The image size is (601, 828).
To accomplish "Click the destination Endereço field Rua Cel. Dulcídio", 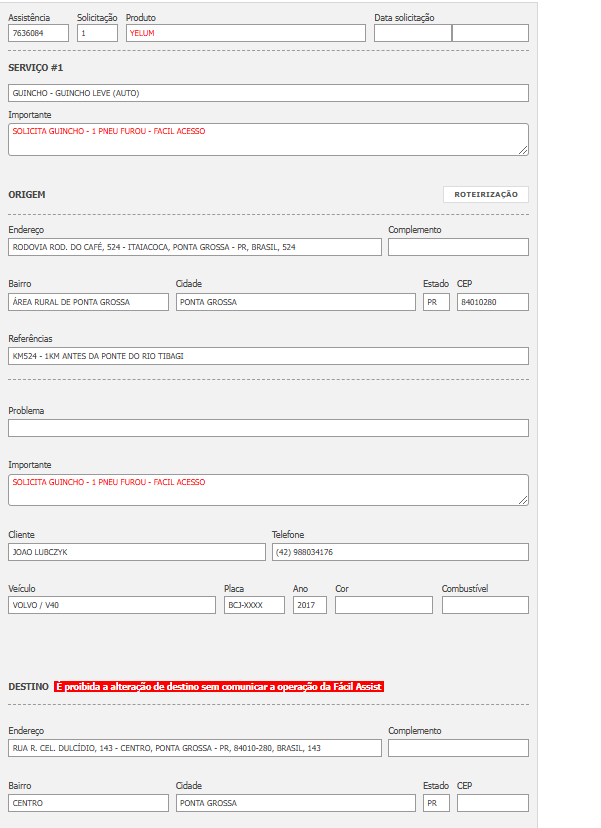I will coord(194,748).
